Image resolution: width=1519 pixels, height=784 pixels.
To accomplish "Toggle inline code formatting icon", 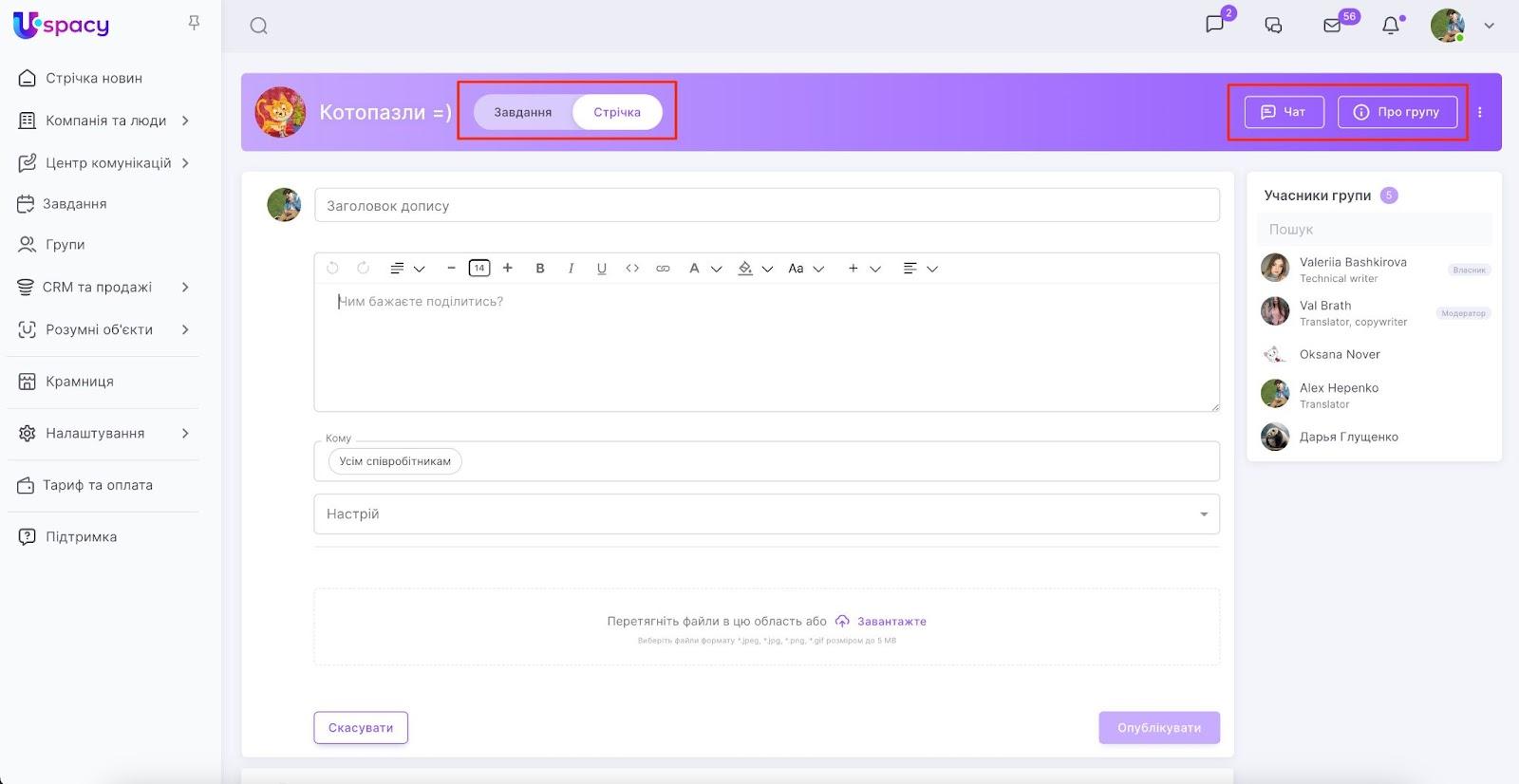I will [632, 269].
